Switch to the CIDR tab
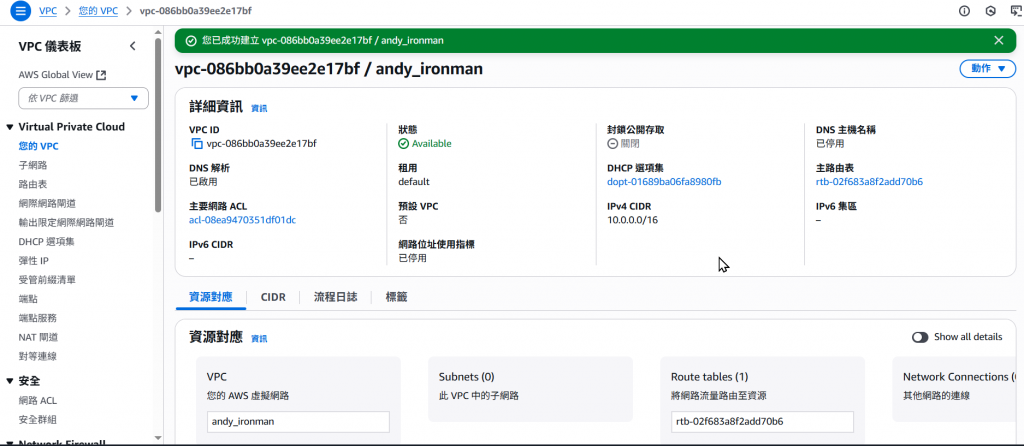Screen dimensions: 1024x446 click(x=273, y=297)
